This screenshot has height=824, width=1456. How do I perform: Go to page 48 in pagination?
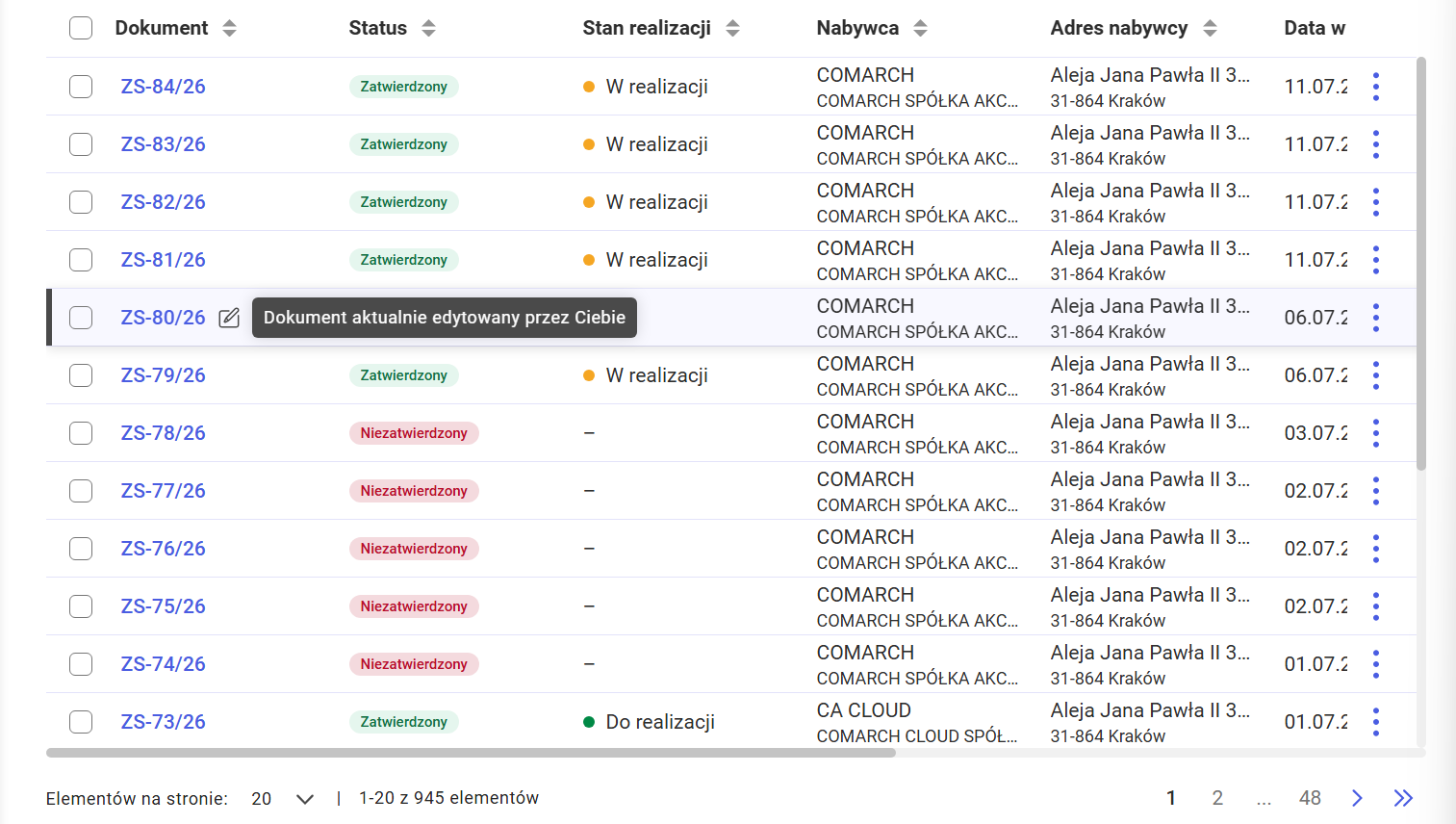pyautogui.click(x=1310, y=798)
